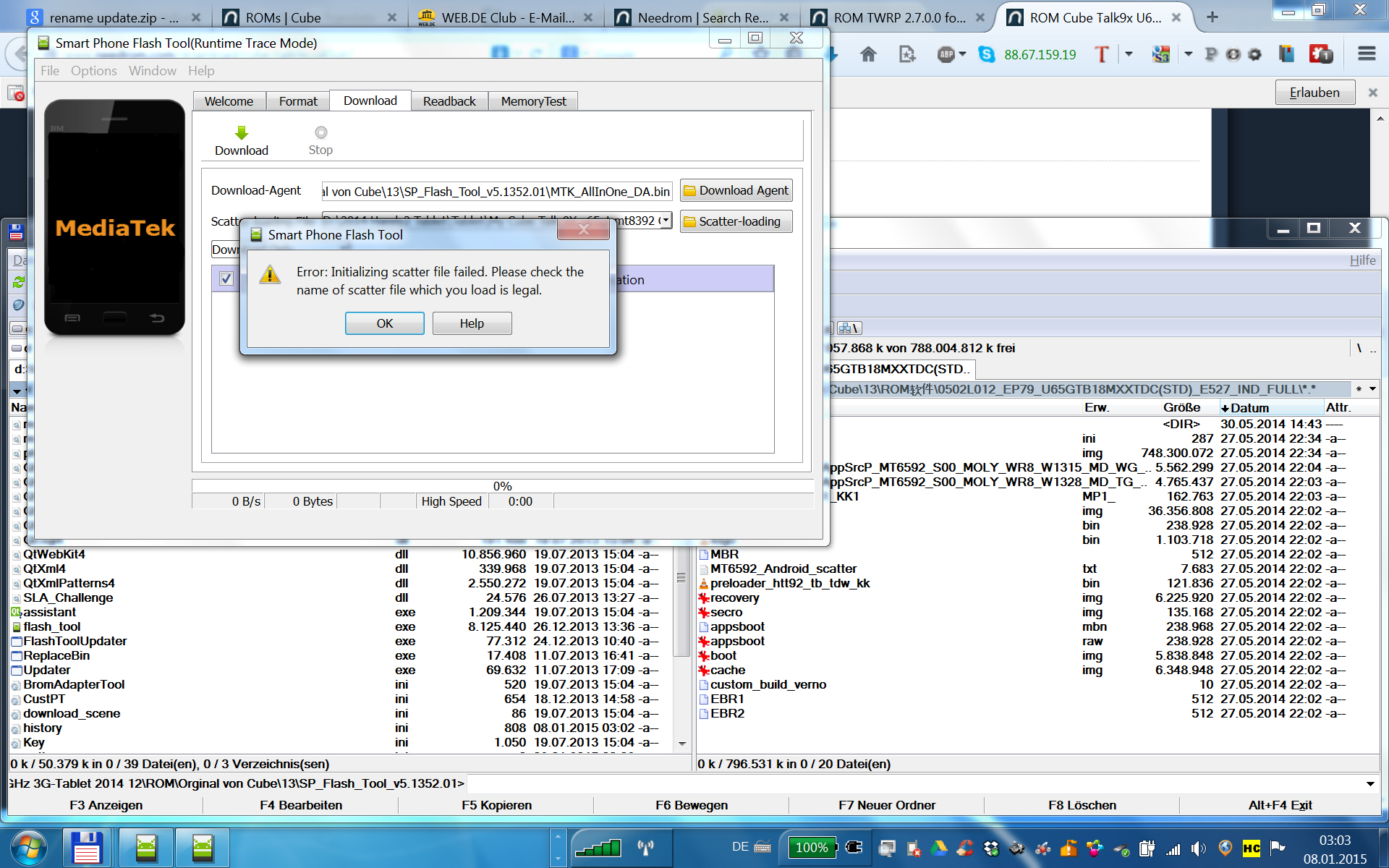Click the Erlauben button
The width and height of the screenshot is (1389, 868).
click(1314, 93)
